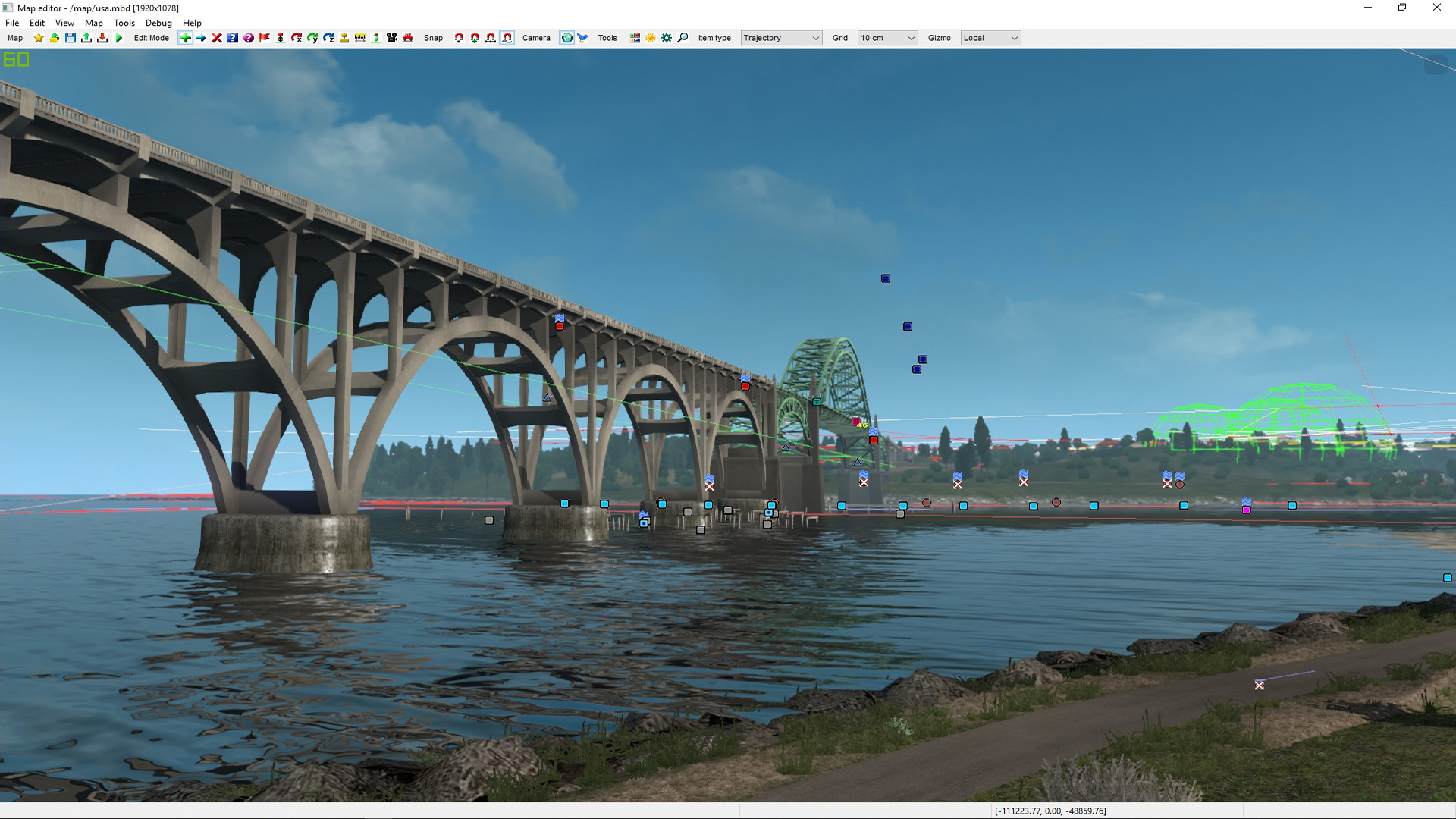This screenshot has height=819, width=1456.
Task: Open the Item type Trajectory dropdown
Action: pyautogui.click(x=781, y=38)
